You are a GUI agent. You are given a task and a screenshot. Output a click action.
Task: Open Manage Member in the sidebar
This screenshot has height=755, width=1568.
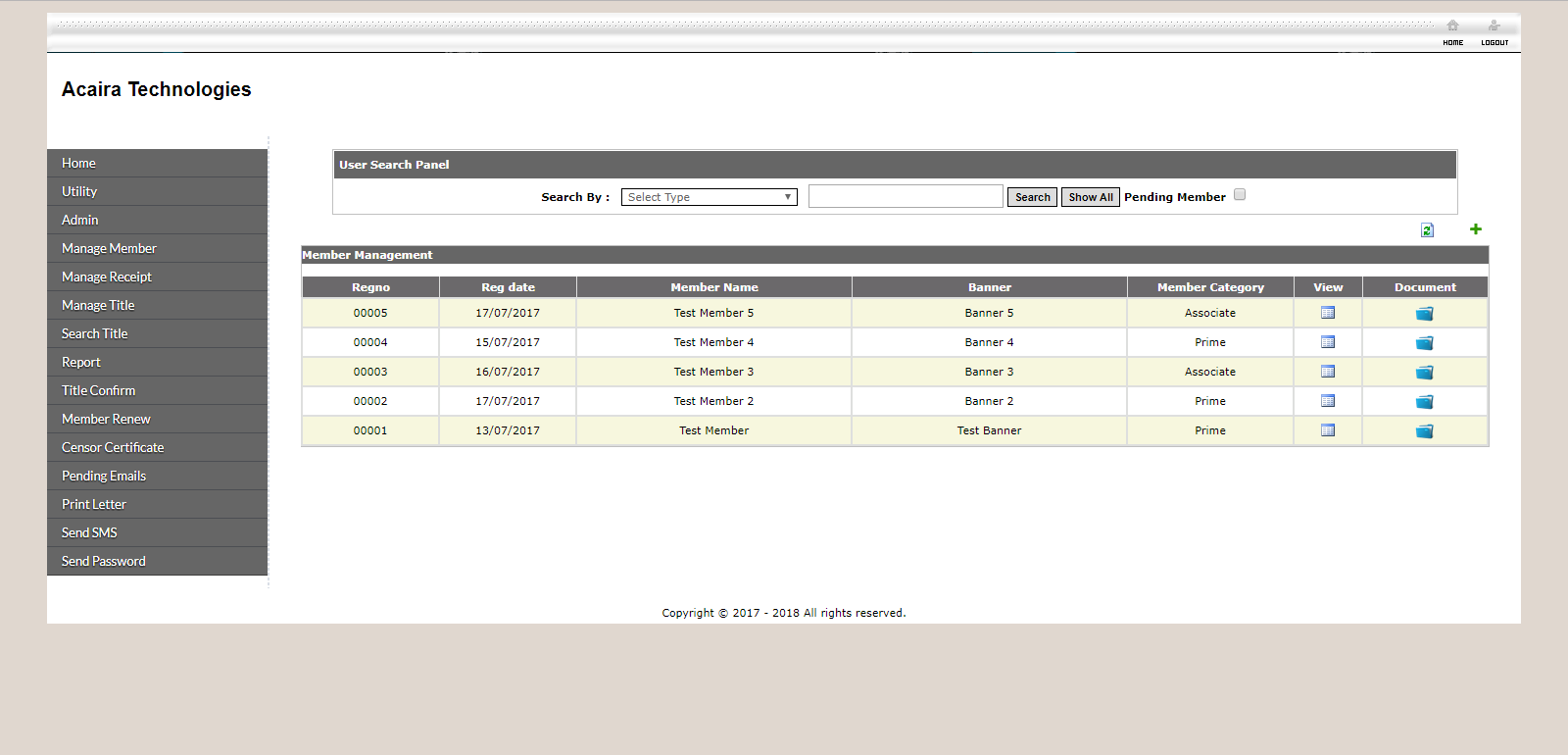point(109,249)
